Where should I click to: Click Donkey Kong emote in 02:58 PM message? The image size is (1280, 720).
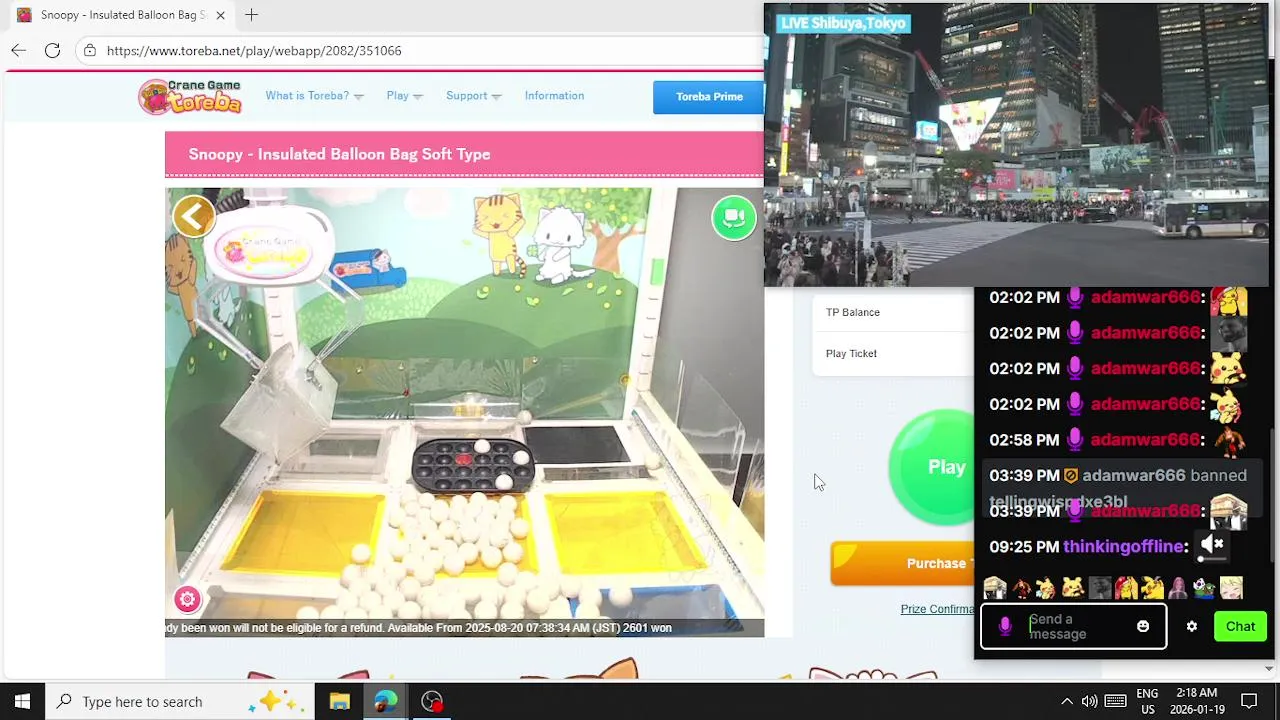[x=1228, y=440]
